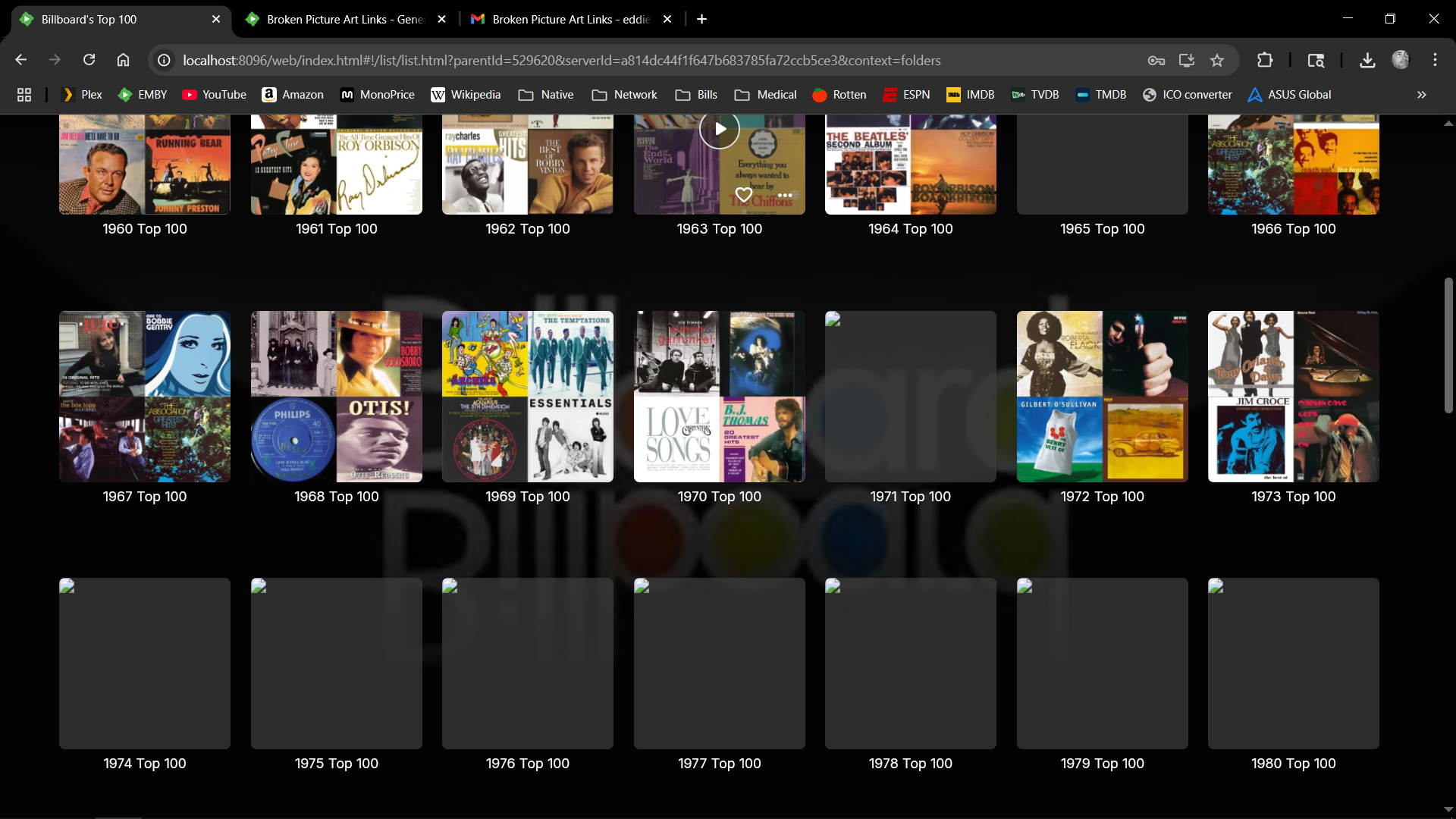Open the downloads icon in toolbar
The height and width of the screenshot is (819, 1456).
[x=1367, y=61]
